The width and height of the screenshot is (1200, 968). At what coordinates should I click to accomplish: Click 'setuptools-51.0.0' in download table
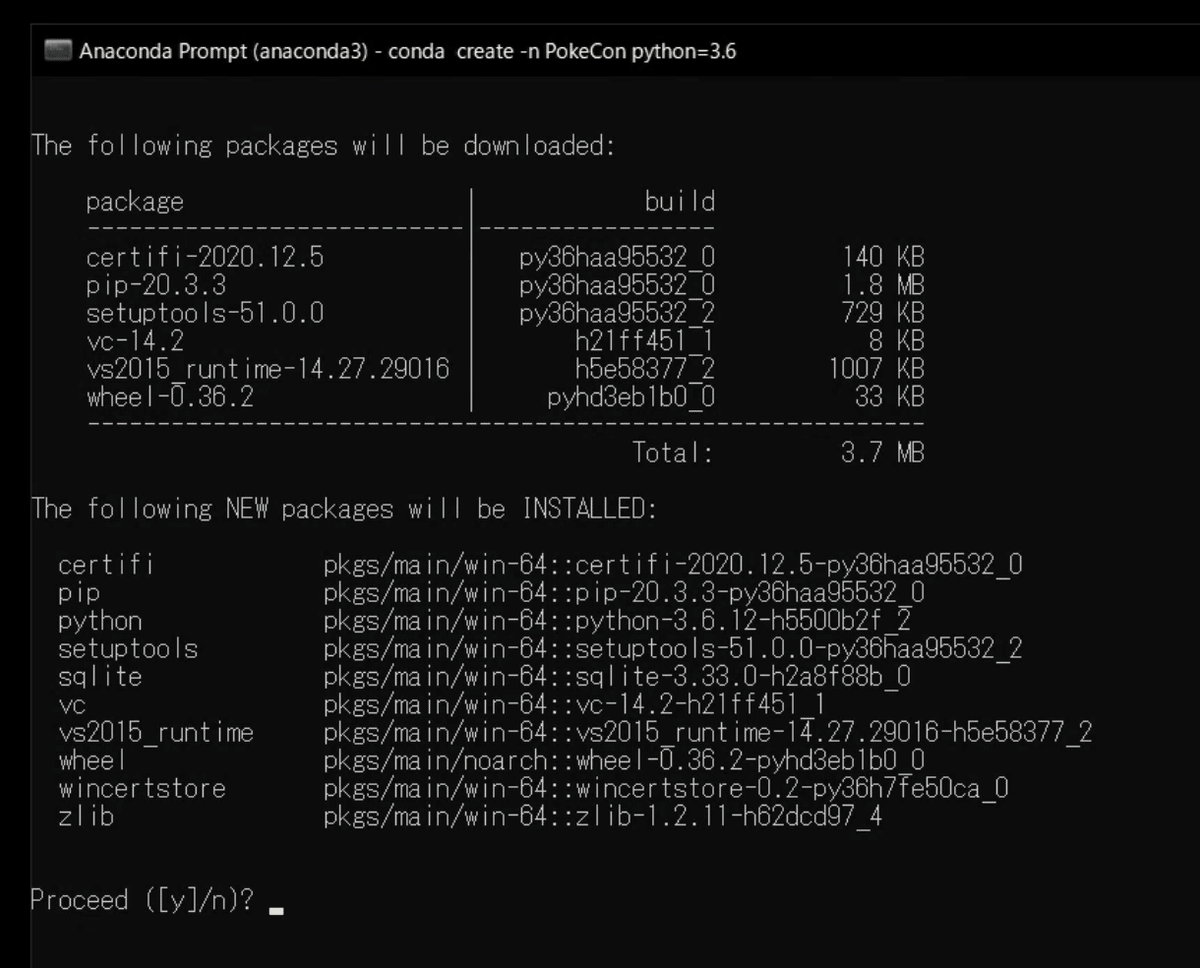[x=205, y=314]
